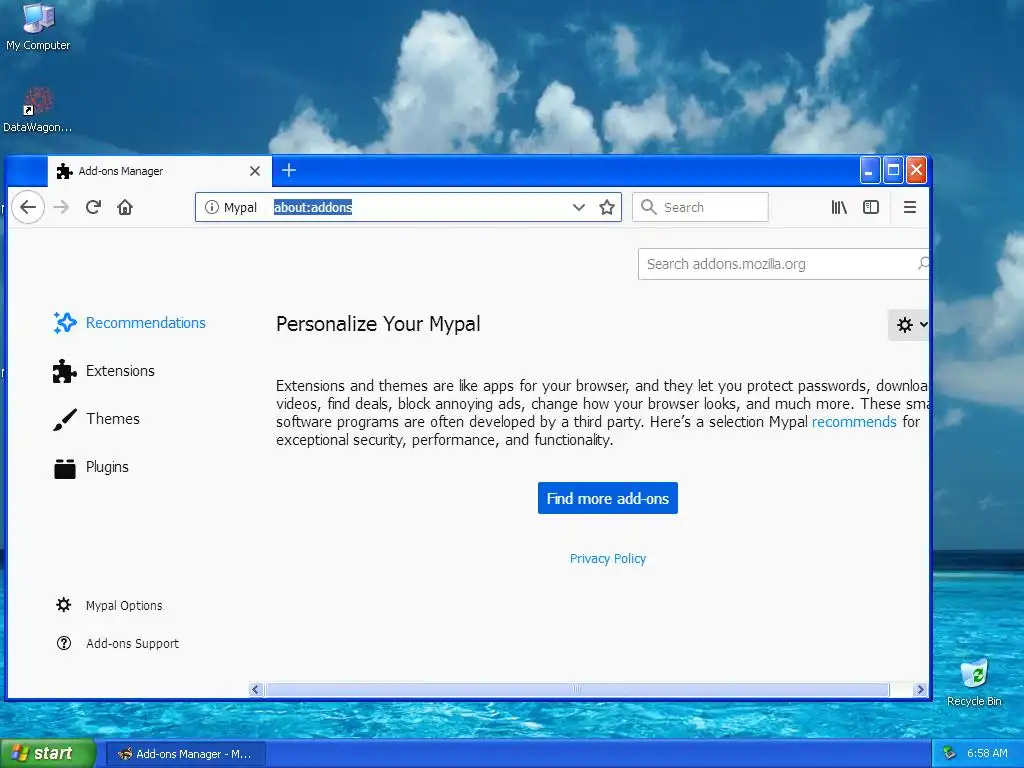Click the magnifier icon in Search box
Screen dimensions: 1024x768
click(648, 207)
